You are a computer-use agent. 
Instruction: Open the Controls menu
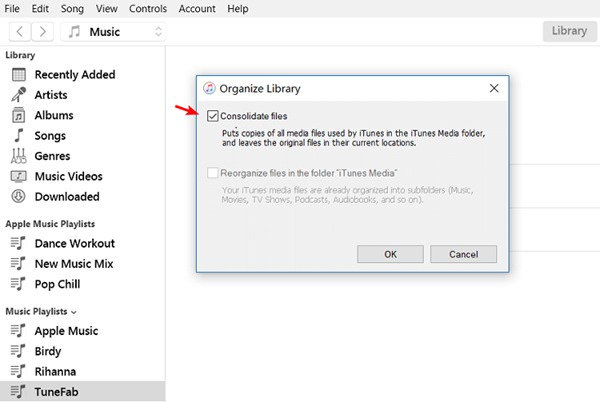coord(148,9)
